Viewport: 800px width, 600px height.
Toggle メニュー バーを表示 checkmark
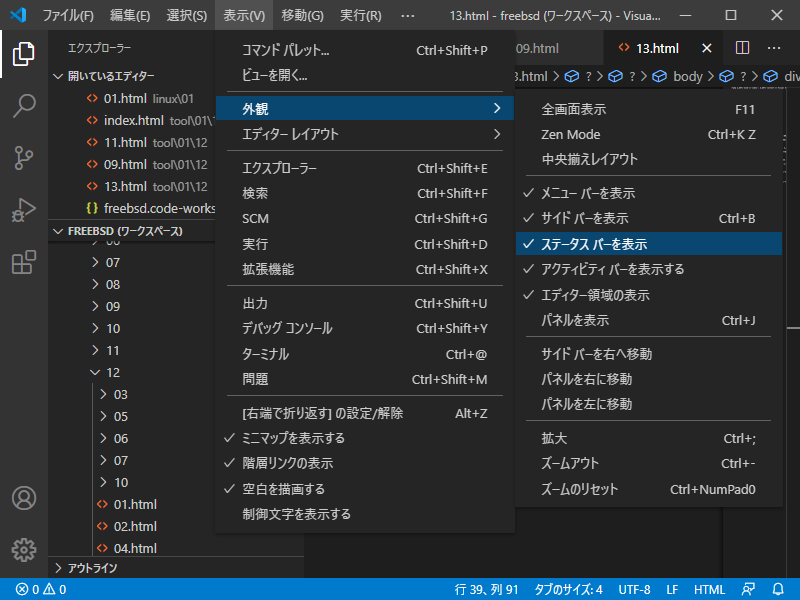tap(648, 193)
